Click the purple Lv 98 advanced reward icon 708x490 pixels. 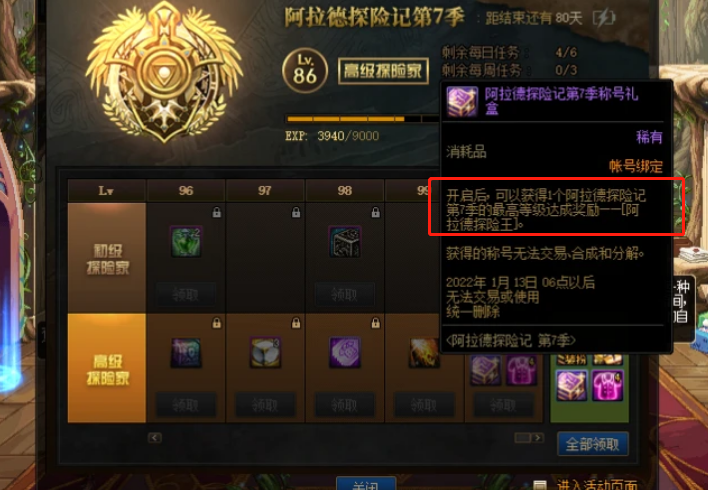point(345,352)
